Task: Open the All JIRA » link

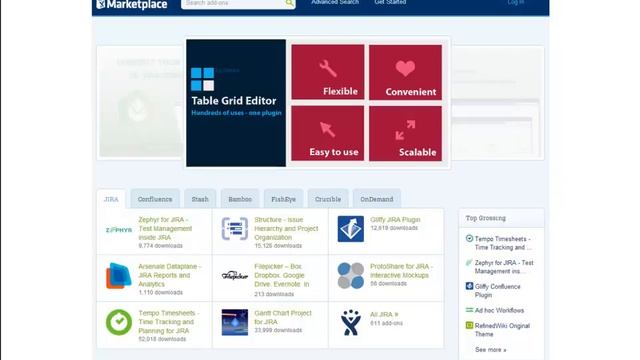Action: pyautogui.click(x=384, y=314)
